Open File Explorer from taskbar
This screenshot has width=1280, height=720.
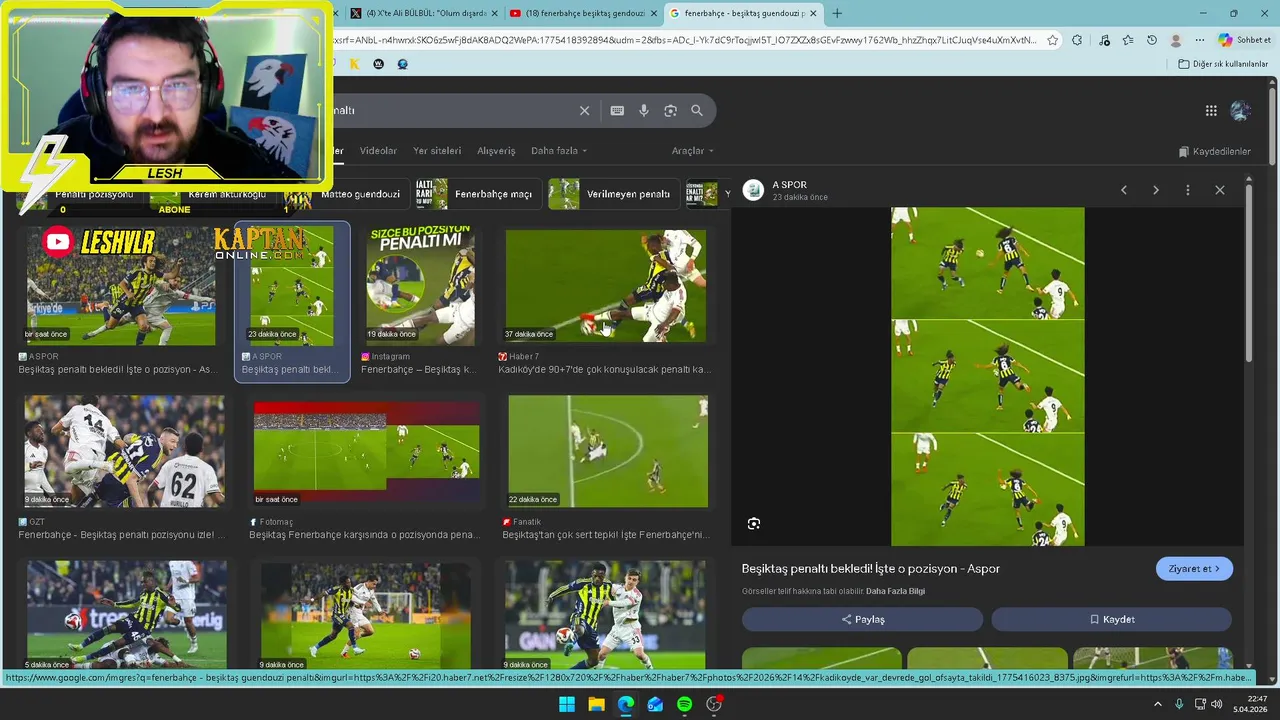click(596, 704)
